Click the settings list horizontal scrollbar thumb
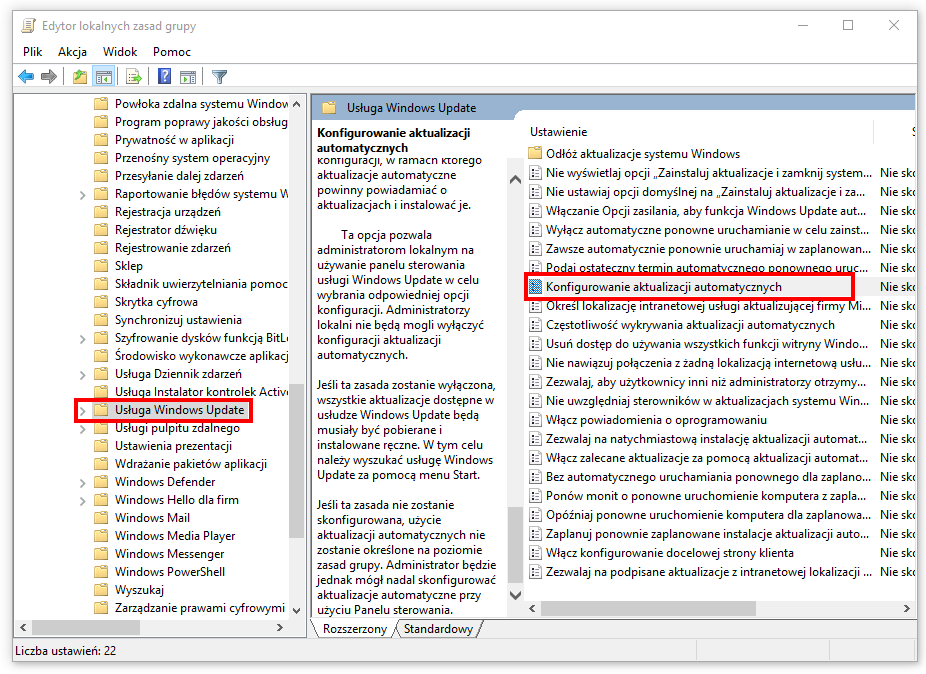This screenshot has width=926, height=674. 648,608
